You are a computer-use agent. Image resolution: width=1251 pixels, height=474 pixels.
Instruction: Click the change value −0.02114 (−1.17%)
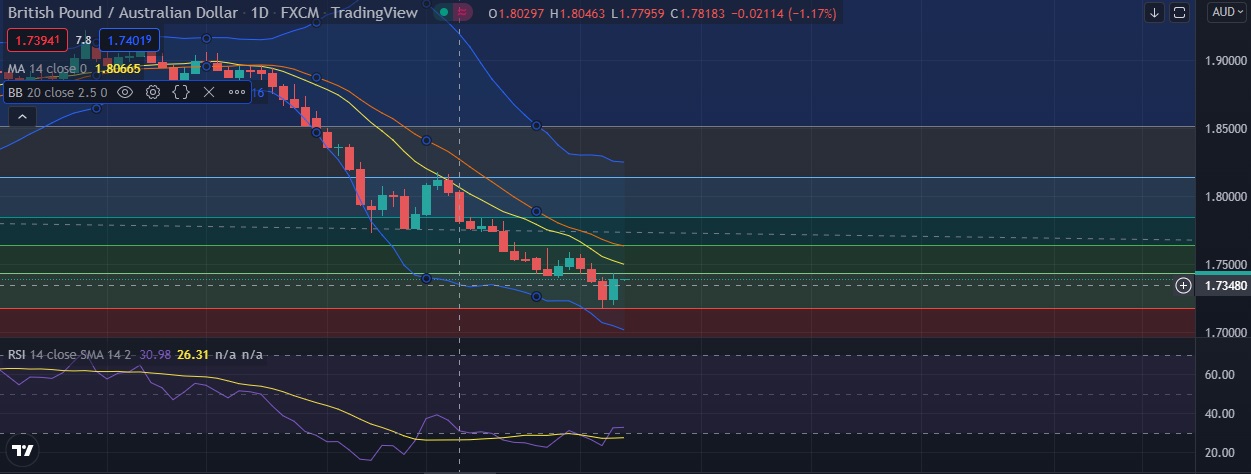coord(784,13)
